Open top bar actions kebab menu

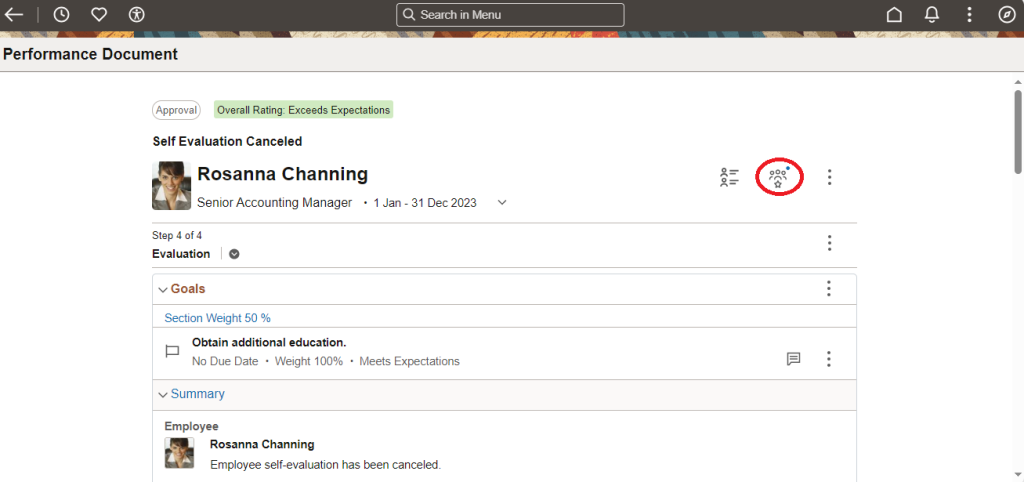pos(969,15)
